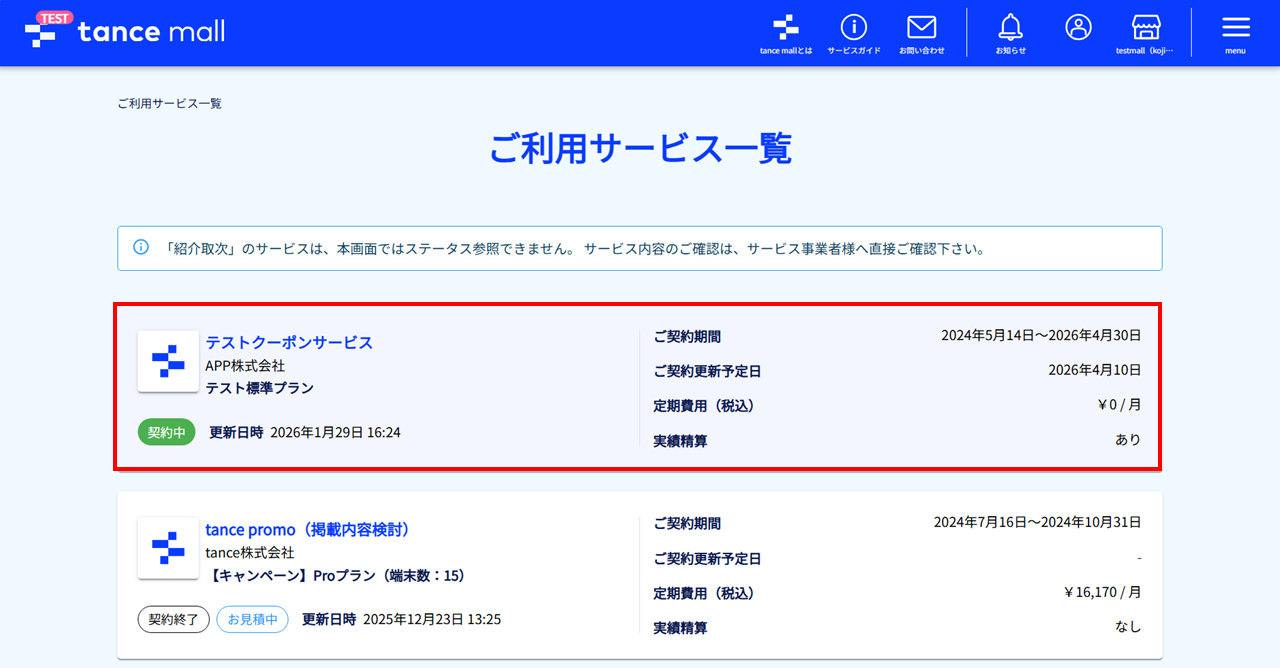1280x668 pixels.
Task: Click the 紹介取次 notice banner text
Action: (576, 248)
